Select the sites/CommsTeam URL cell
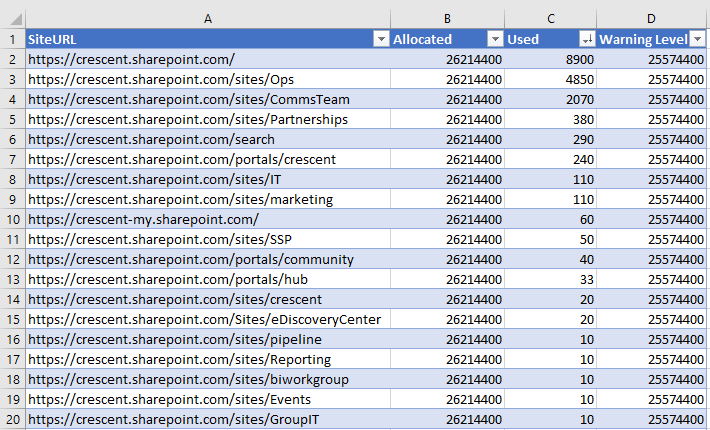This screenshot has height=430, width=710. 208,99
